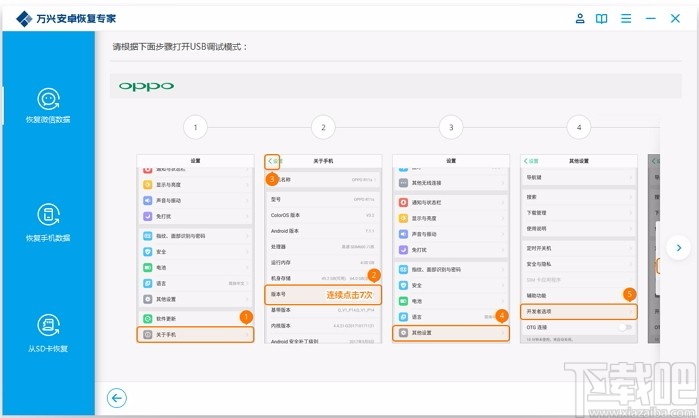
Task: Select the recover WeChat data icon
Action: tap(48, 99)
